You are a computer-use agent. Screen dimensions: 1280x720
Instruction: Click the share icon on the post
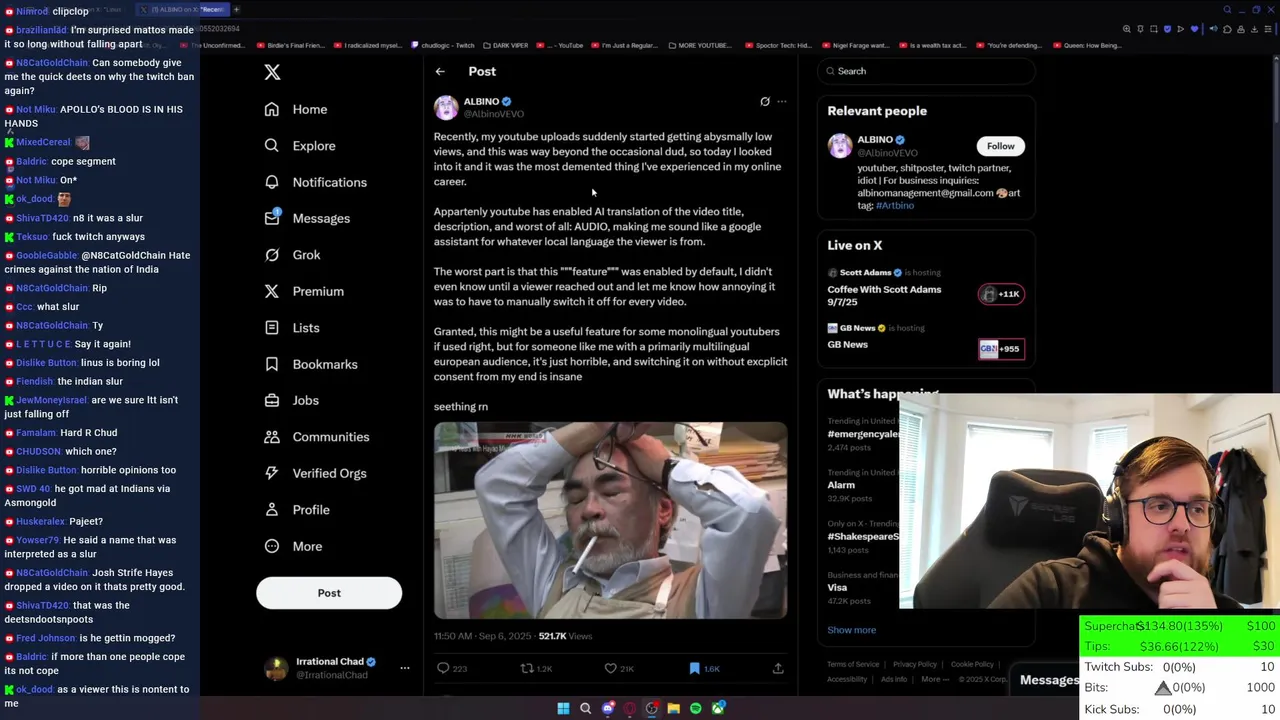pos(778,668)
